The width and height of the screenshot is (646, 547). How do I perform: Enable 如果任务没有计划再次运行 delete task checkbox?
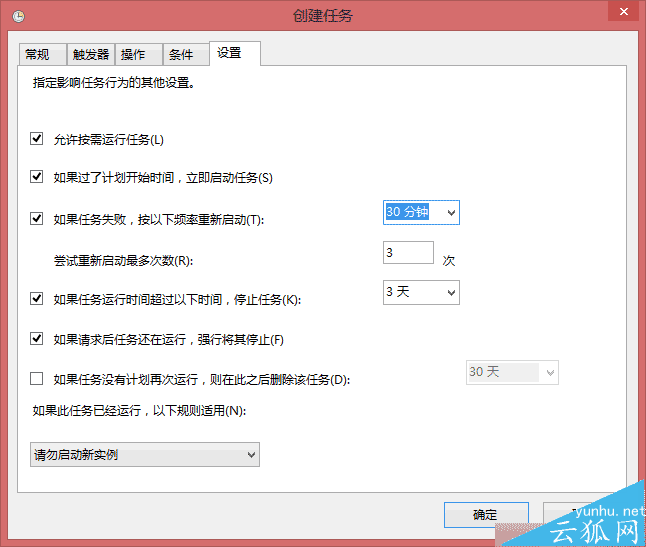(x=37, y=379)
